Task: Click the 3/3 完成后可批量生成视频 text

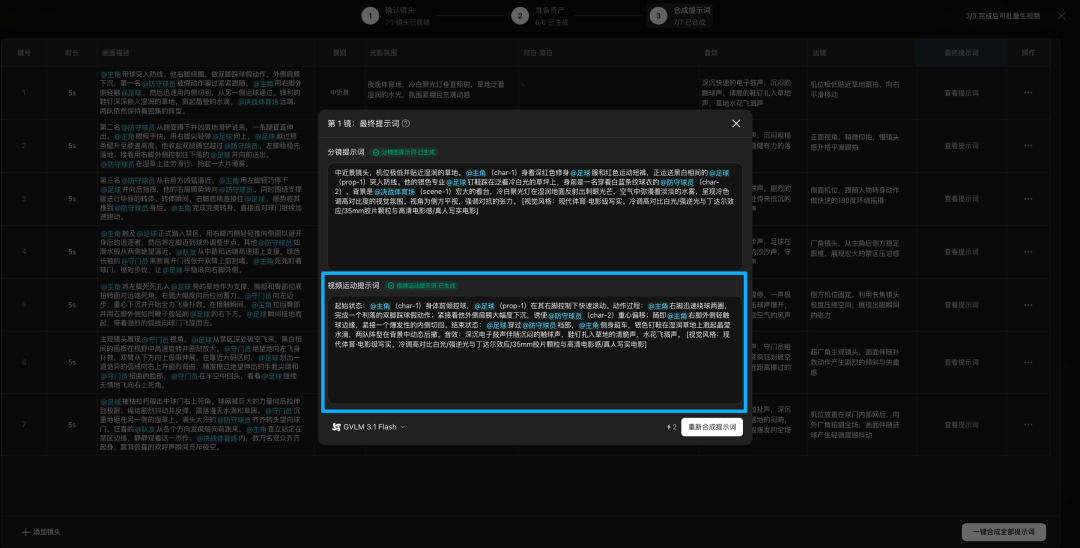Action: point(1002,16)
